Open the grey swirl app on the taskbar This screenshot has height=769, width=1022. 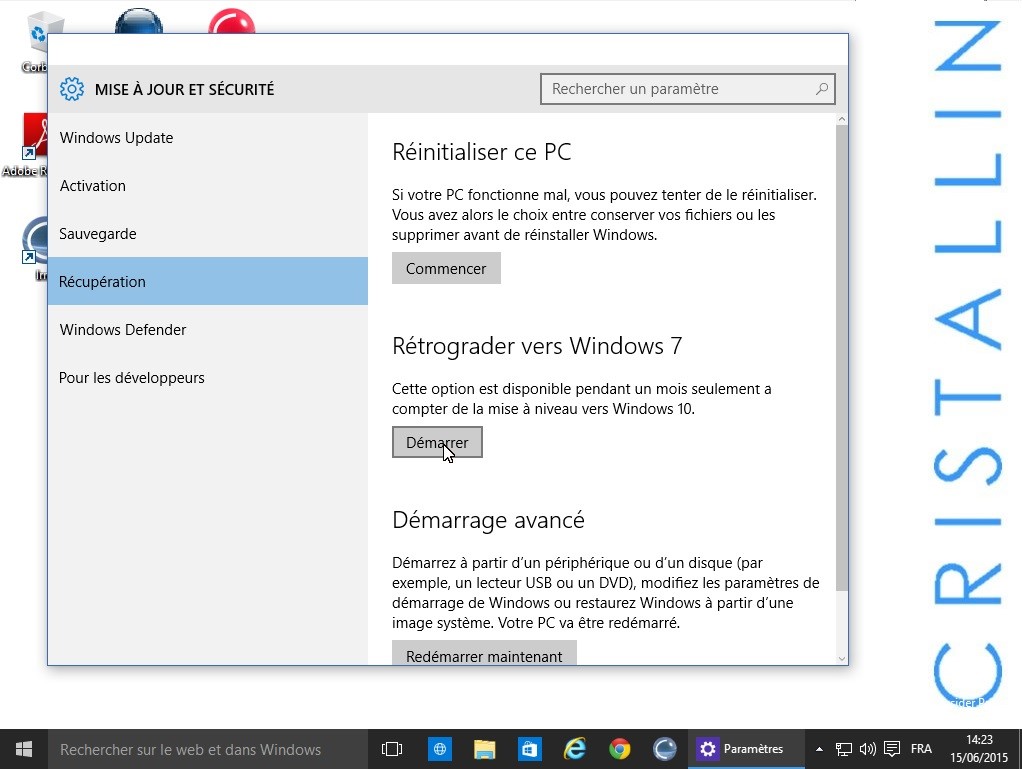(664, 749)
